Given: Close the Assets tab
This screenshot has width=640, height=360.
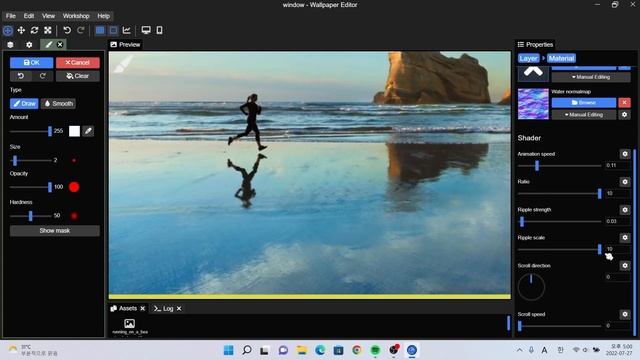Looking at the screenshot, I should pos(142,309).
